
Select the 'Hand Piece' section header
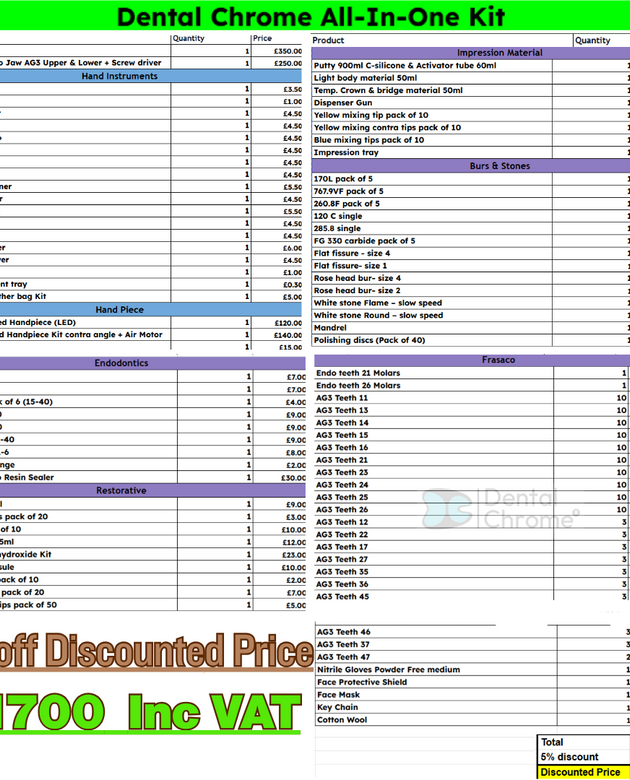coord(119,310)
